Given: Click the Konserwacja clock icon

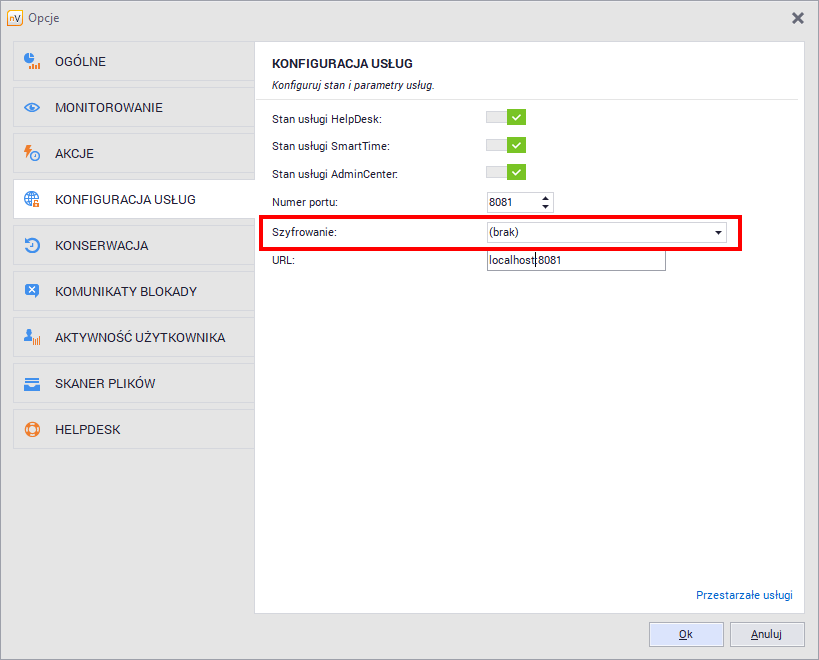Looking at the screenshot, I should point(32,246).
